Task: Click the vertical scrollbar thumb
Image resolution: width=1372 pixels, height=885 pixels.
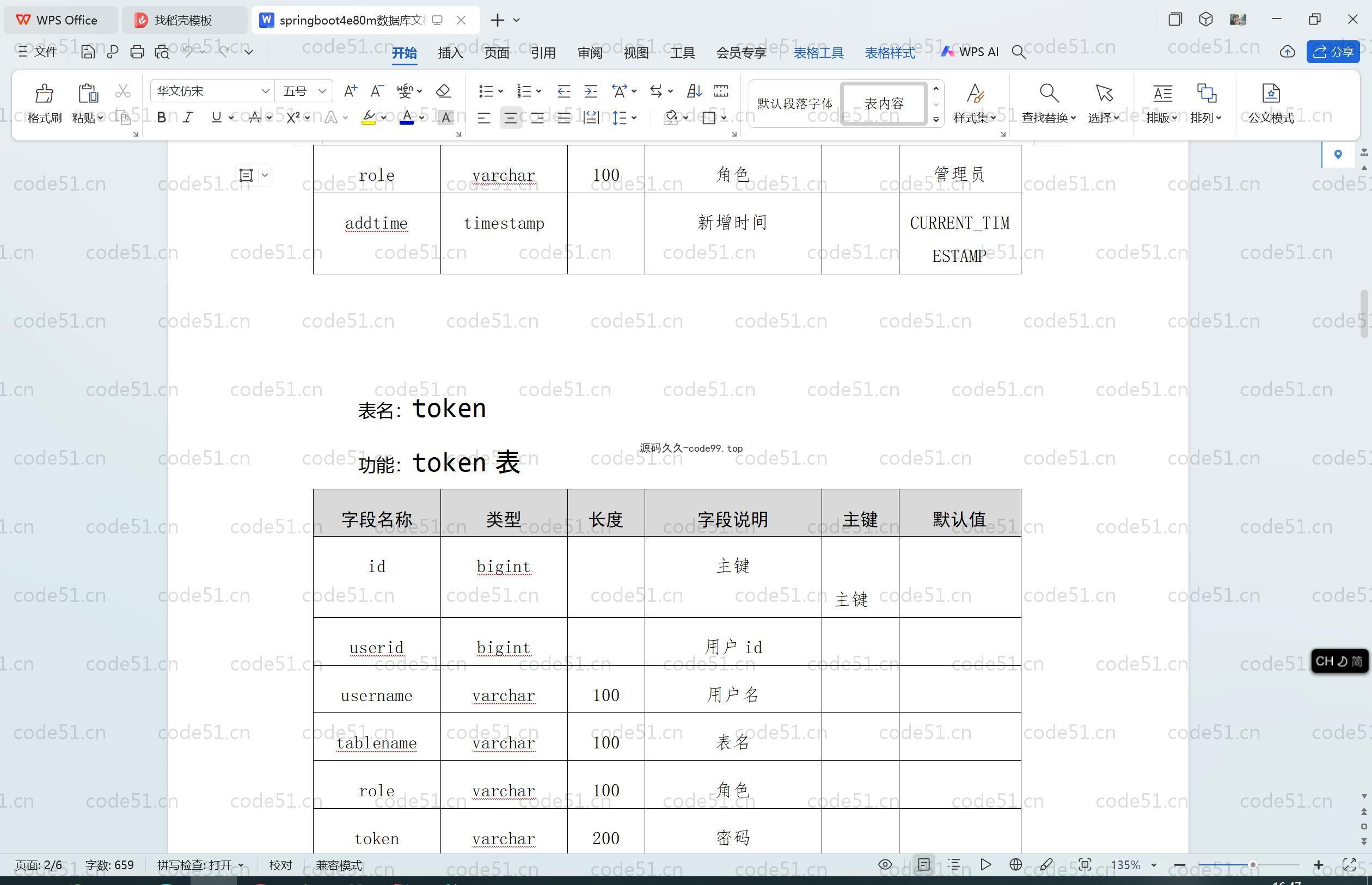Action: 1364,315
